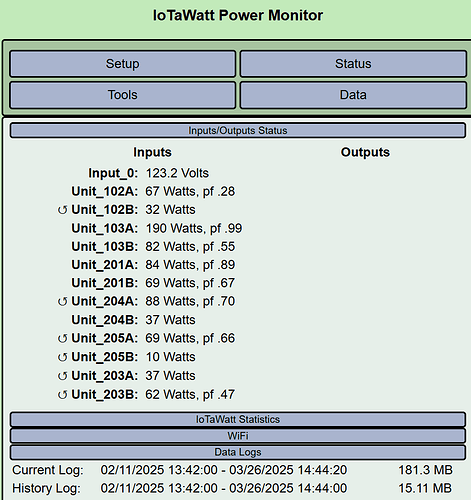Select the Unit_201A input label
The width and height of the screenshot is (471, 500).
[105, 265]
